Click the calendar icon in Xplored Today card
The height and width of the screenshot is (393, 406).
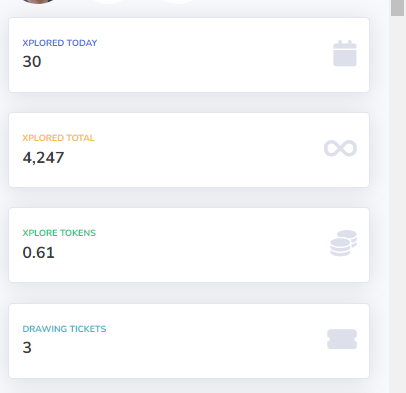(x=345, y=53)
